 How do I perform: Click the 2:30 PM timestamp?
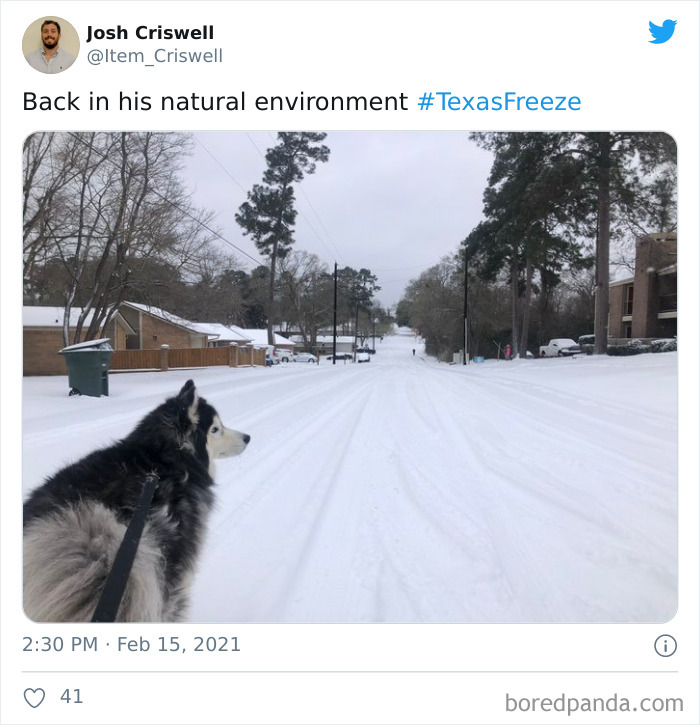60,645
